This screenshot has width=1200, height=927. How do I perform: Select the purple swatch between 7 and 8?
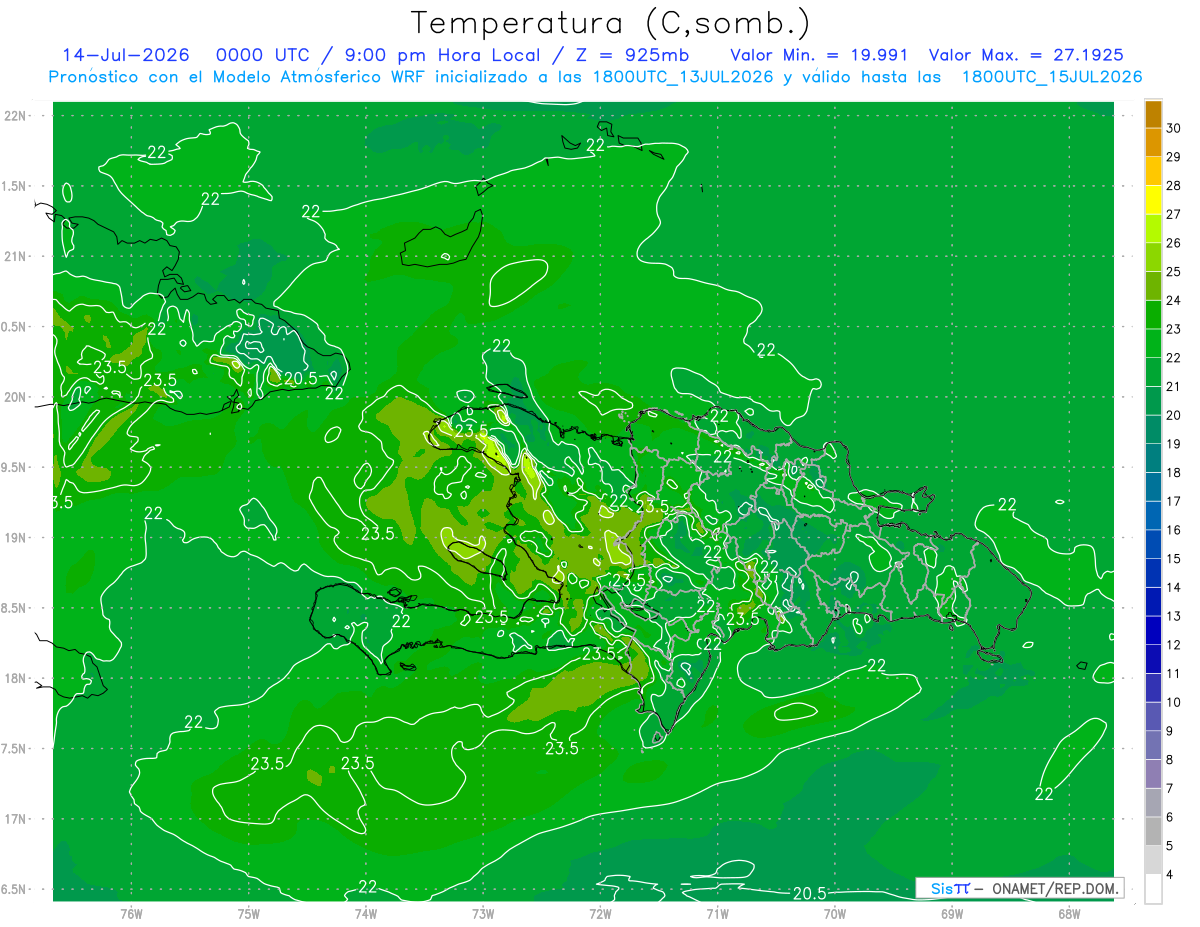pyautogui.click(x=1153, y=774)
